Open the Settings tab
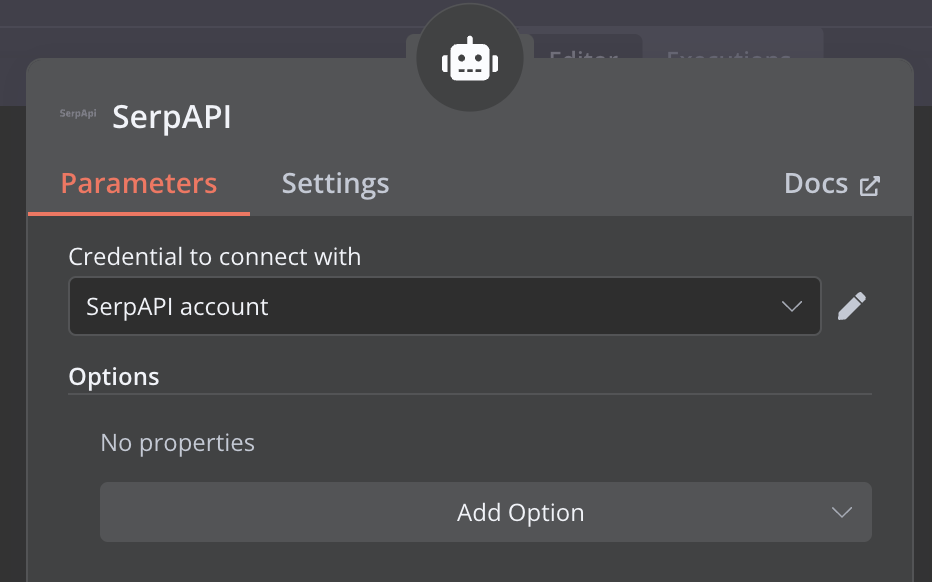Screen dimensions: 932x582 335,184
